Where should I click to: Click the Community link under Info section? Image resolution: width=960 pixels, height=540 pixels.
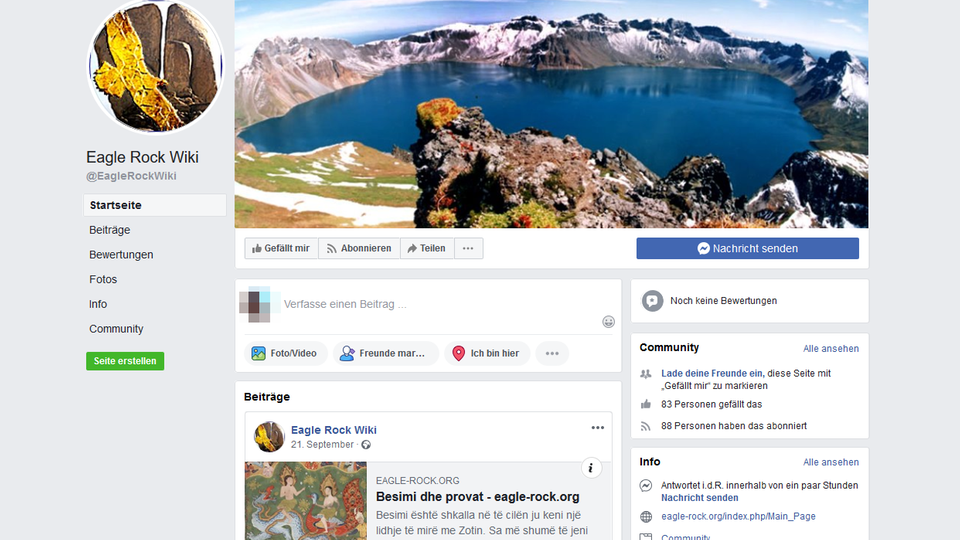click(x=686, y=537)
